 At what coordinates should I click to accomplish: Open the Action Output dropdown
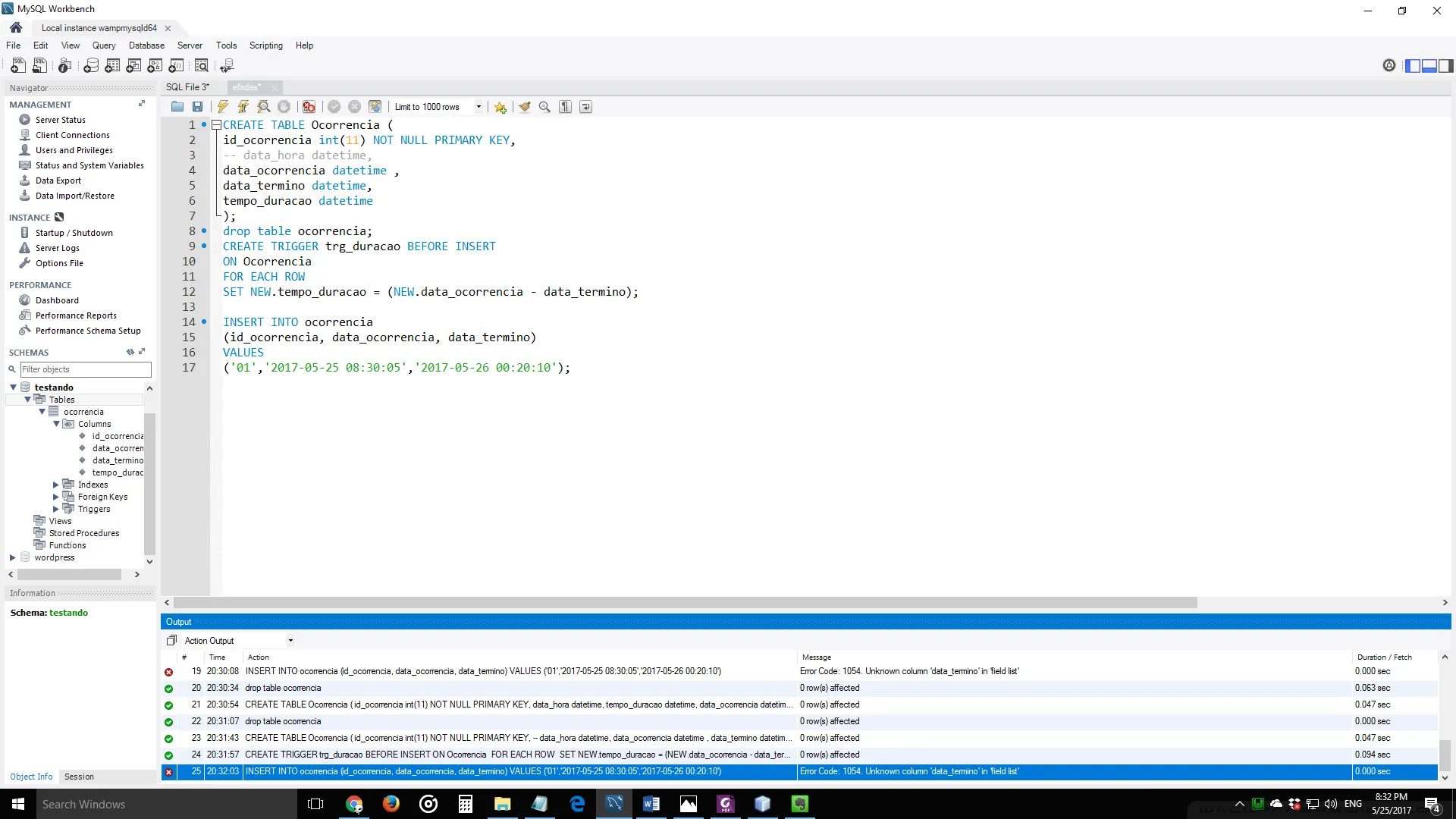click(x=290, y=641)
